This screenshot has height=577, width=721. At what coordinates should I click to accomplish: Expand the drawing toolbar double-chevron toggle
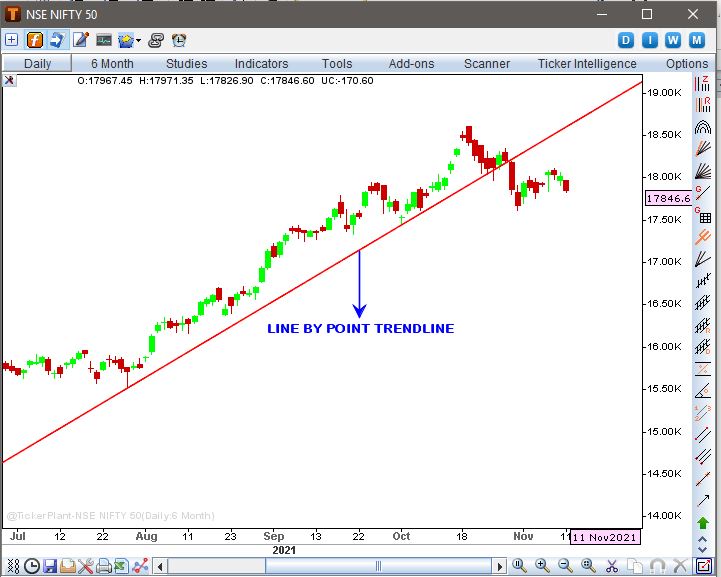point(702,544)
